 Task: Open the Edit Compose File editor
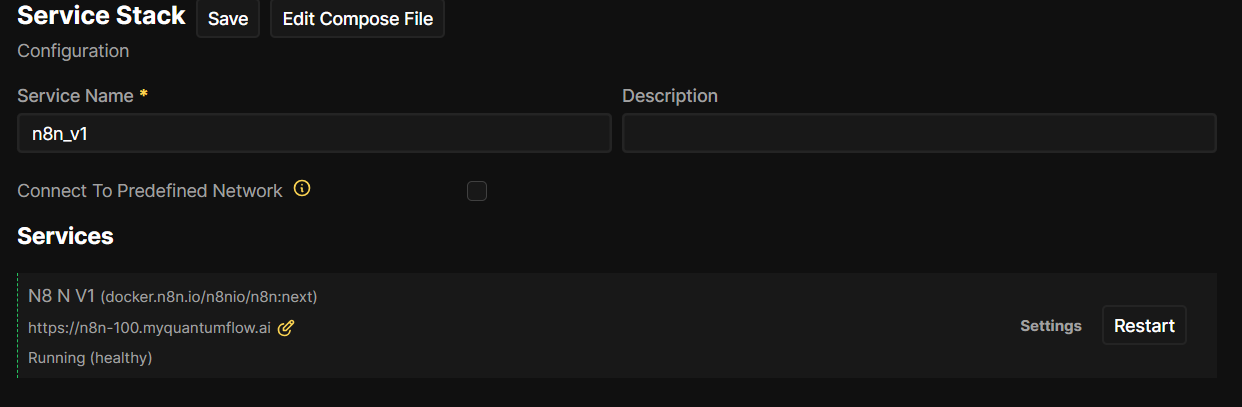tap(357, 19)
